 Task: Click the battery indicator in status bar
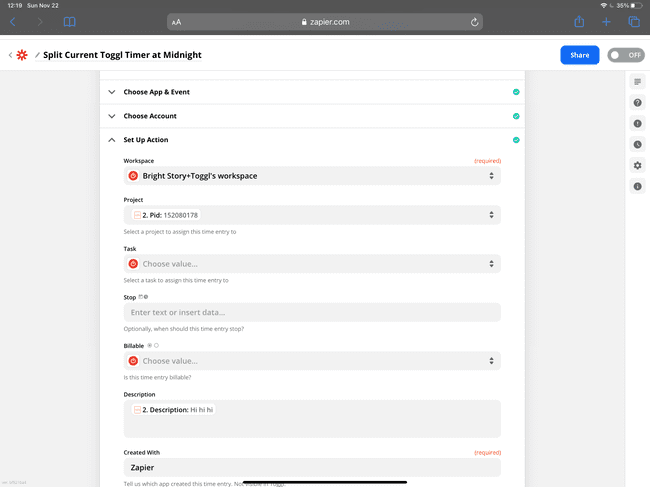click(x=636, y=5)
